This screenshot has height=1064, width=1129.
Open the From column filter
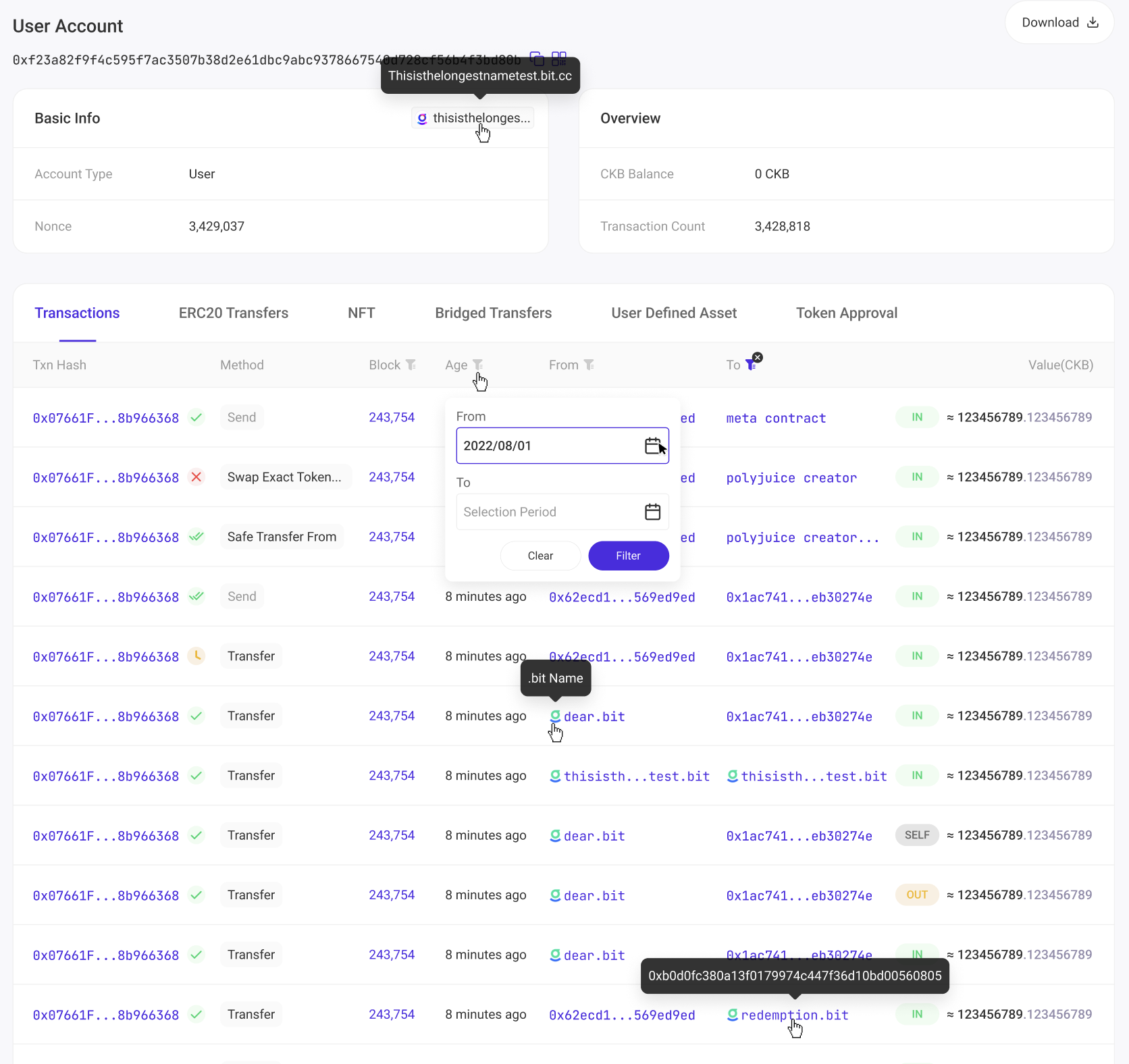589,365
